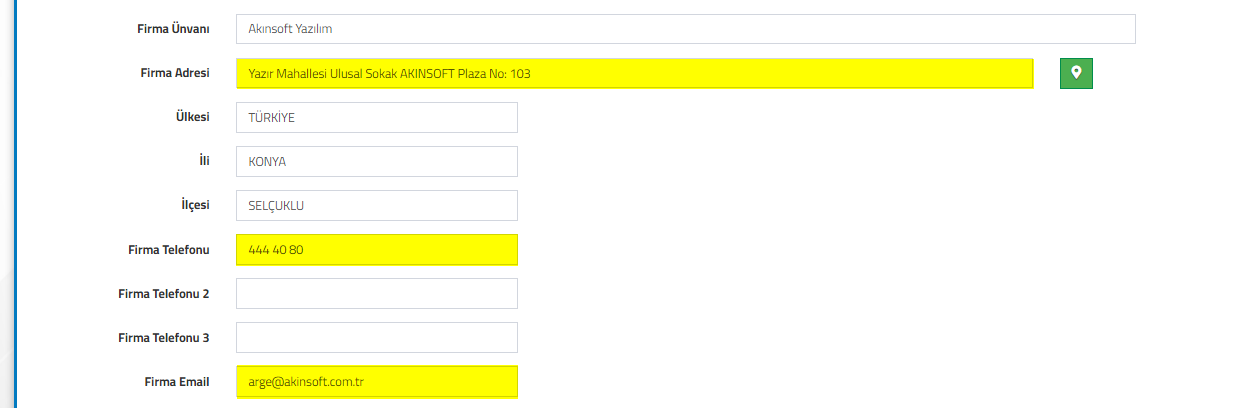Click the blue vertical border stripe
This screenshot has width=1252, height=408.
(16, 204)
